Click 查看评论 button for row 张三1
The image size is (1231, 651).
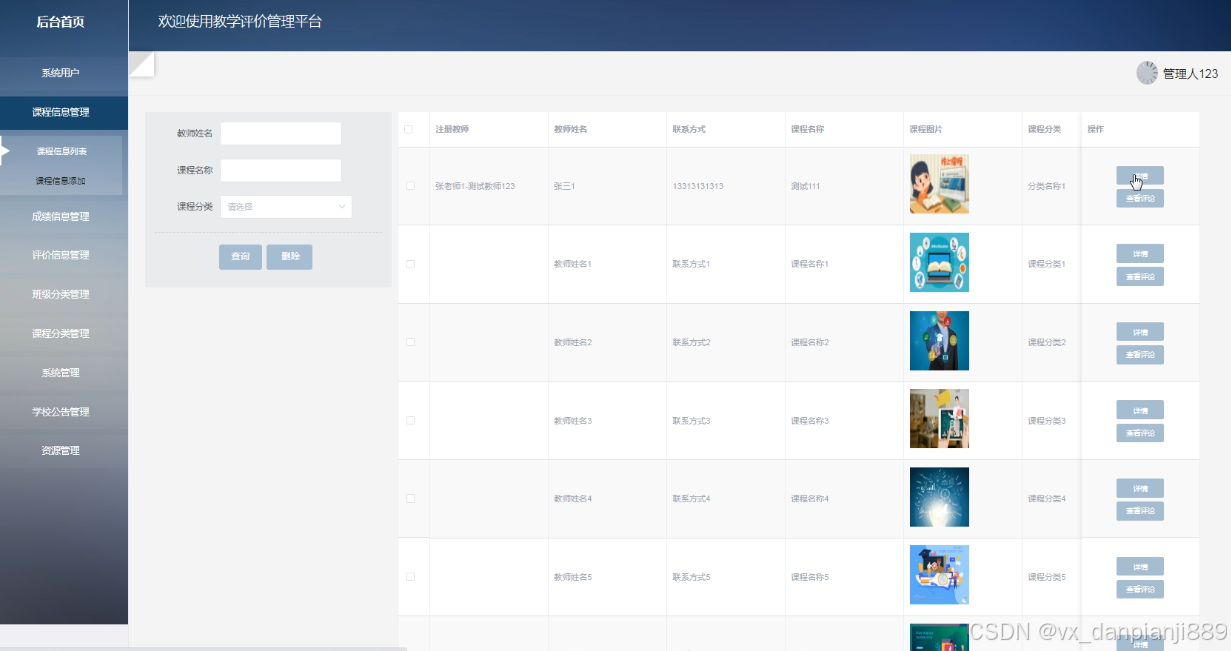coord(1140,198)
